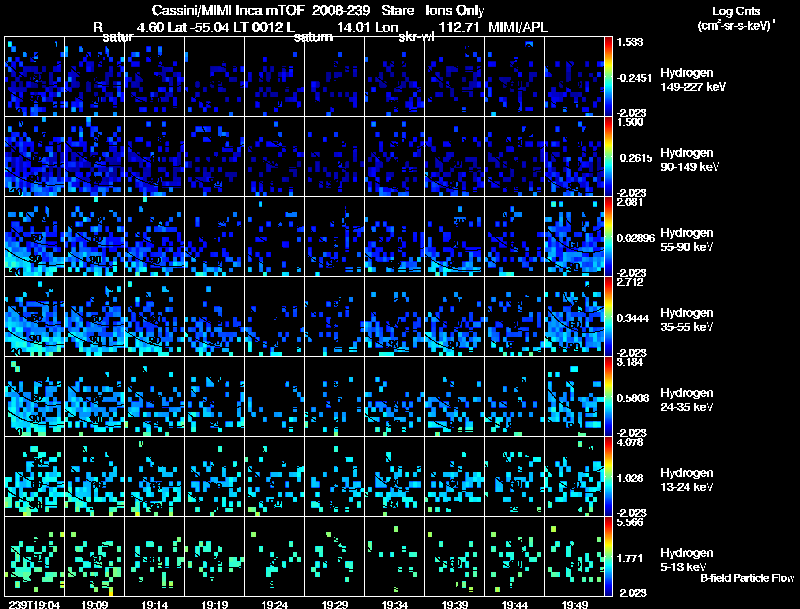The image size is (800, 609).
Task: Click the 19:49 time label
Action: click(574, 604)
